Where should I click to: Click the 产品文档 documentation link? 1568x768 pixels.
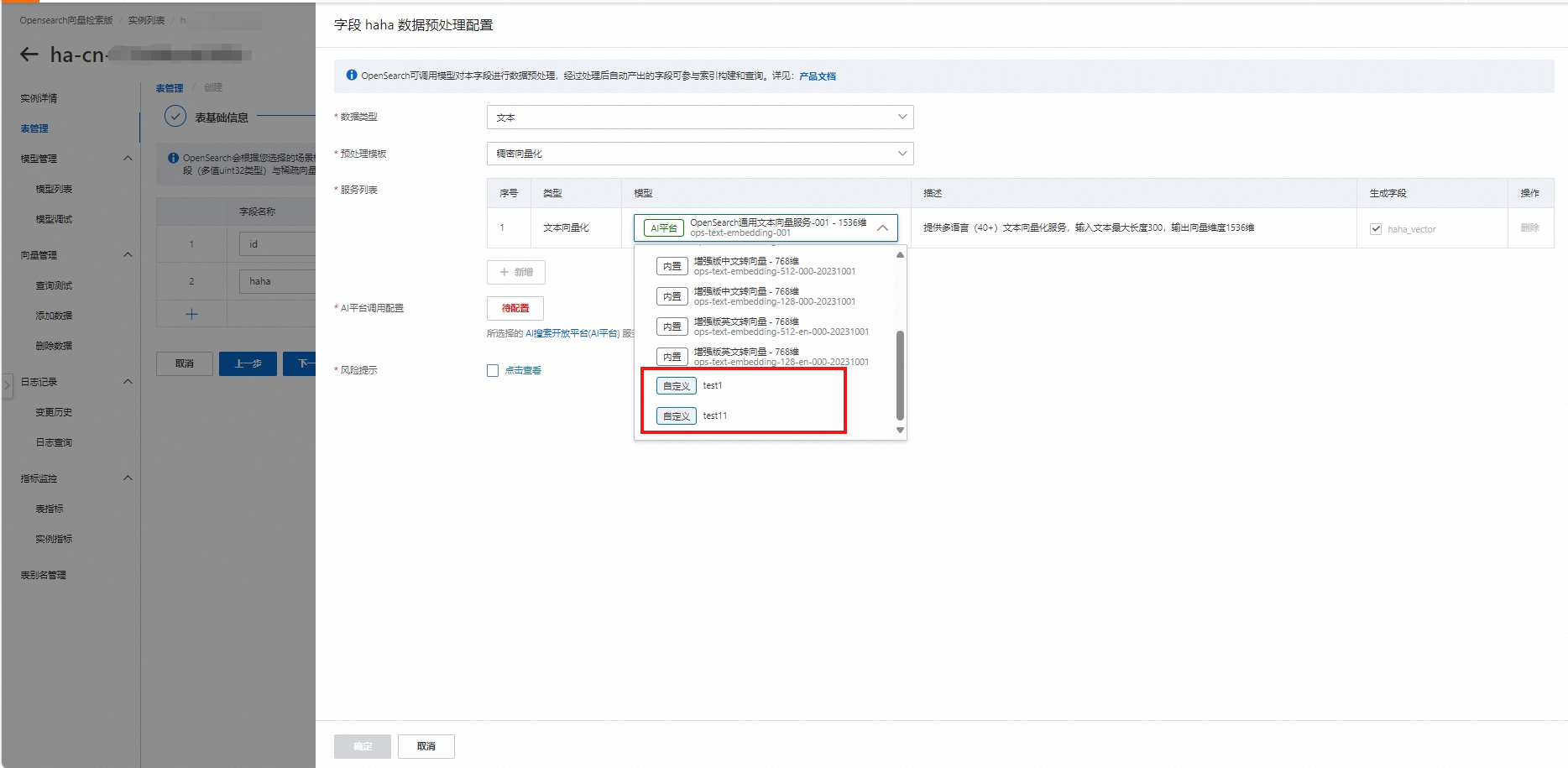pyautogui.click(x=818, y=76)
